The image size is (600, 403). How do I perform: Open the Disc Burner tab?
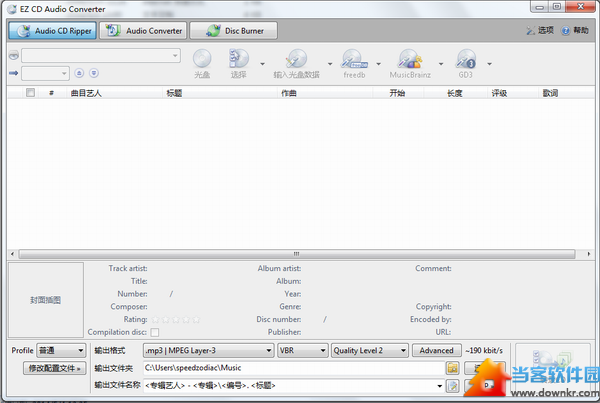[233, 31]
